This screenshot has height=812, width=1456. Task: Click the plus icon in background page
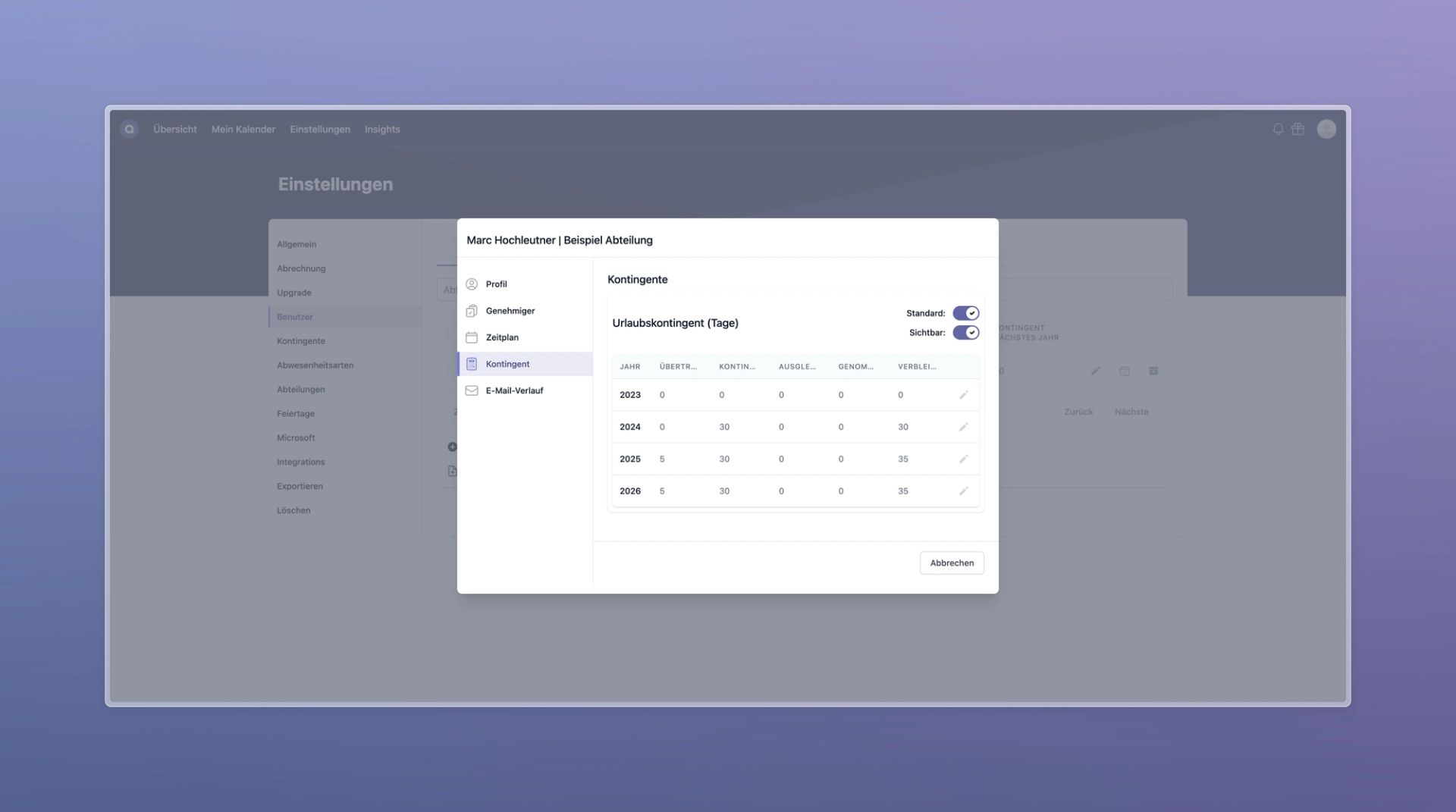(453, 447)
